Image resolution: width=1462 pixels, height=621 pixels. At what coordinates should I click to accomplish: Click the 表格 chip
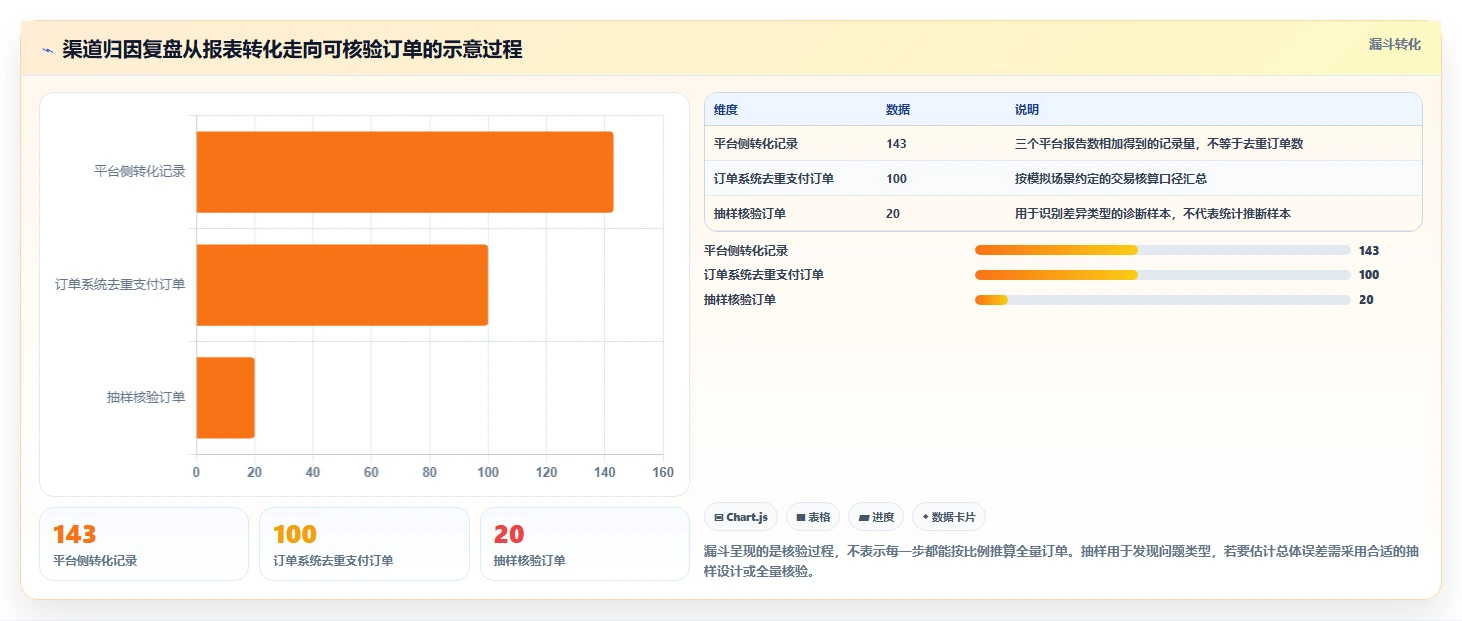813,517
